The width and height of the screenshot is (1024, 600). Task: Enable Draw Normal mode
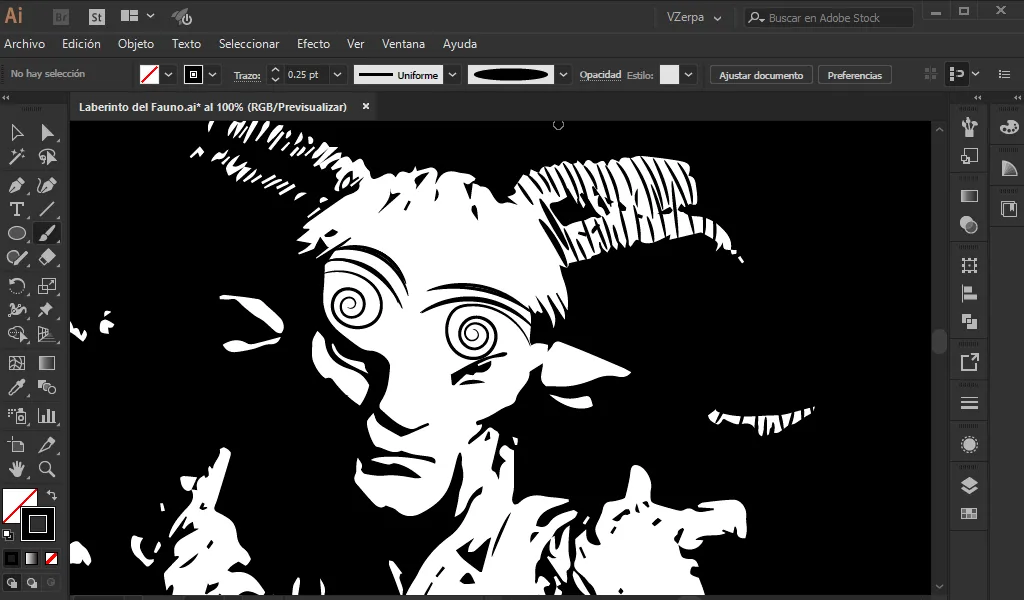pos(12,582)
